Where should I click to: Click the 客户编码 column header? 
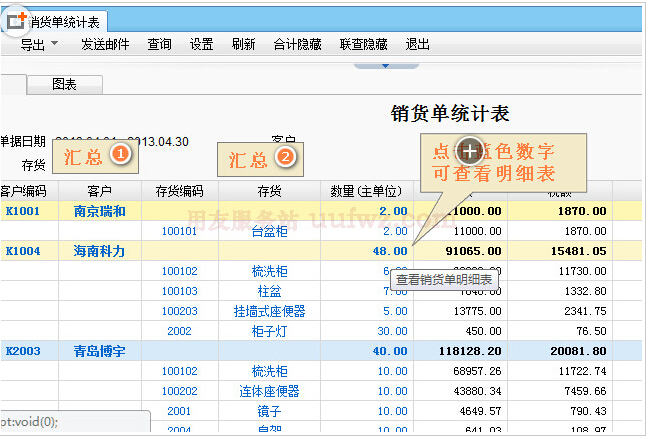pyautogui.click(x=24, y=191)
